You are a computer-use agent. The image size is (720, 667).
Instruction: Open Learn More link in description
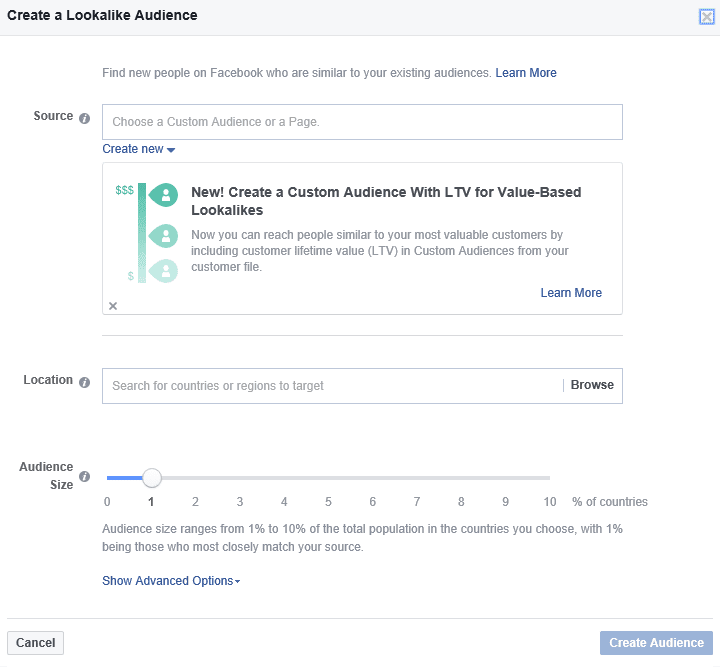tap(526, 73)
